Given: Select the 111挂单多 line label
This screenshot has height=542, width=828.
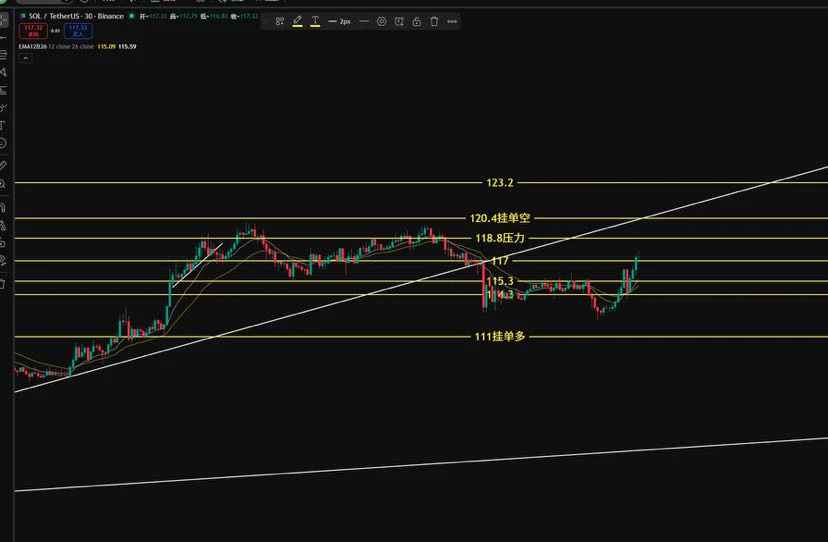Looking at the screenshot, I should [500, 337].
